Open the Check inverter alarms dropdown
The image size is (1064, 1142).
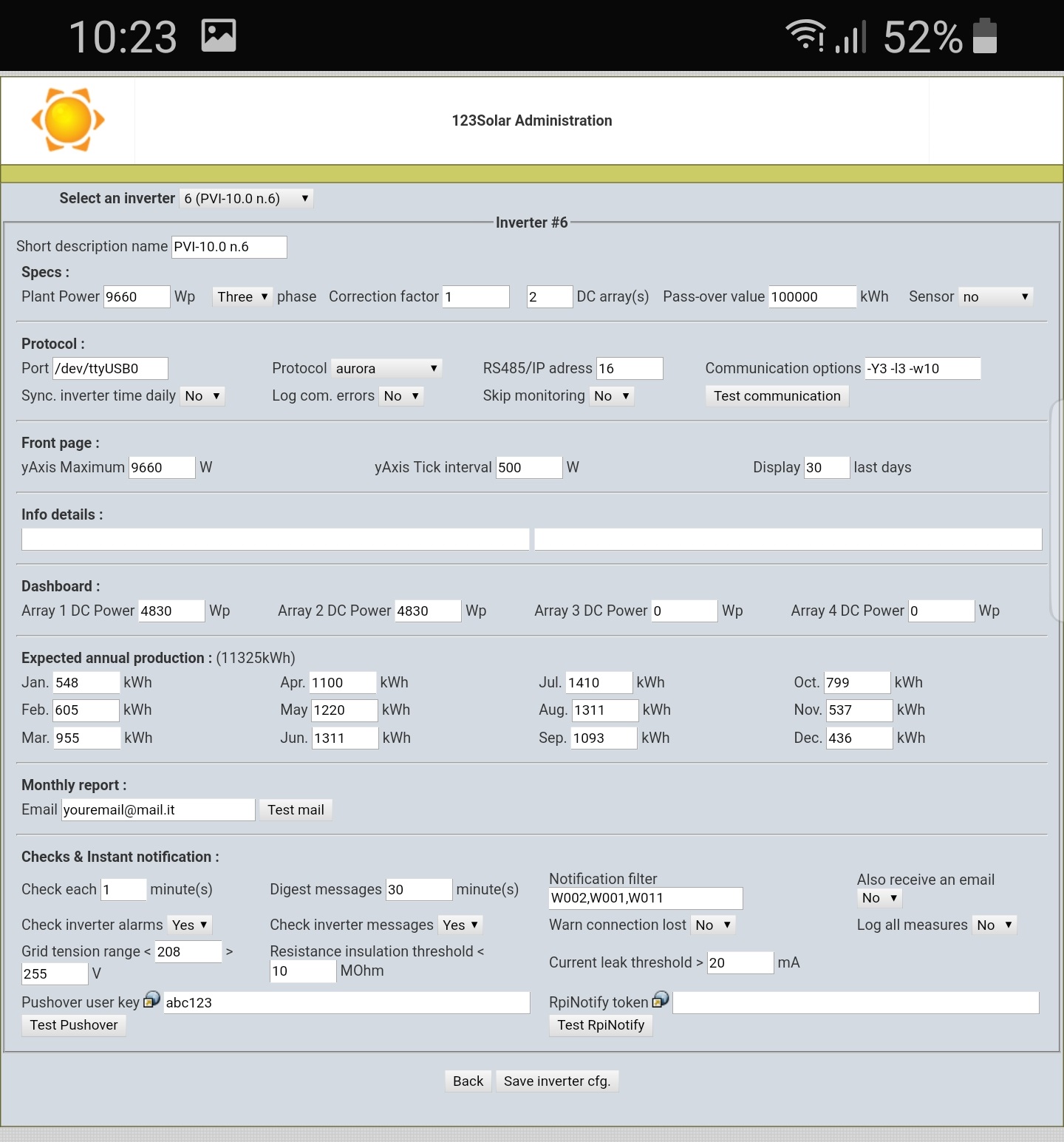coord(189,925)
